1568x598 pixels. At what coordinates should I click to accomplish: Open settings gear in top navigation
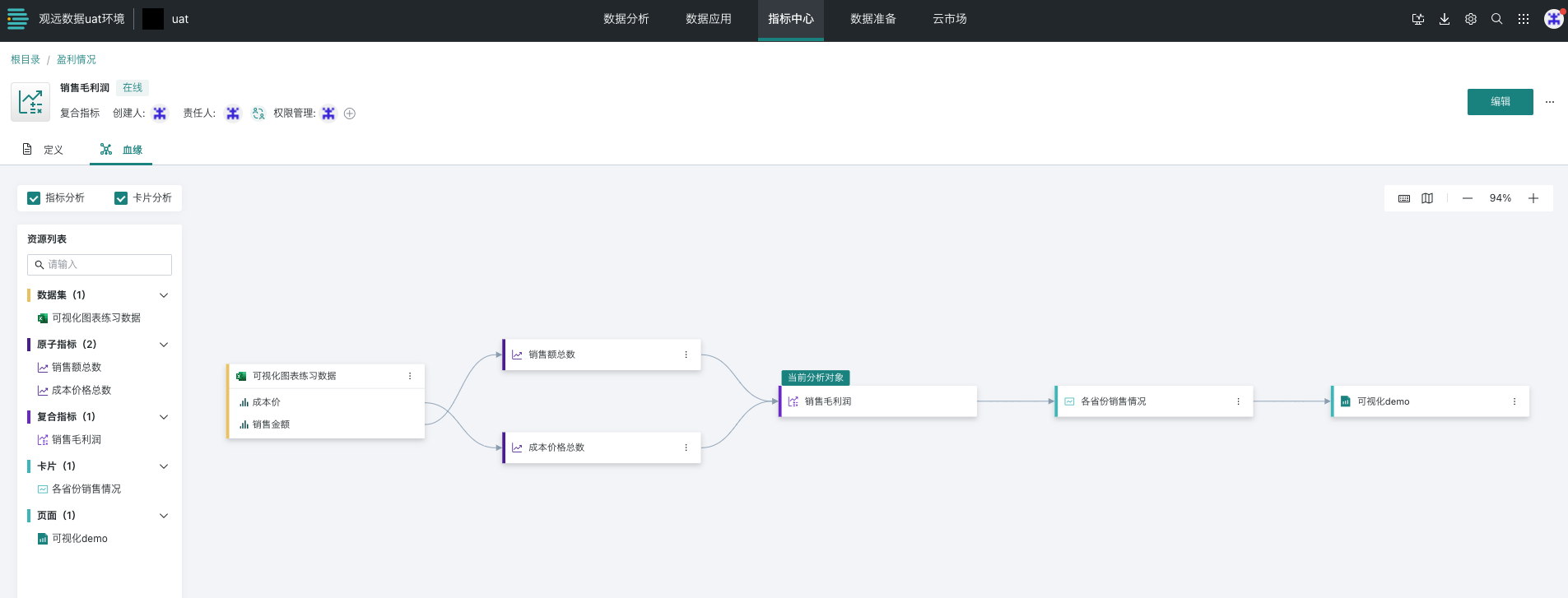pos(1471,19)
